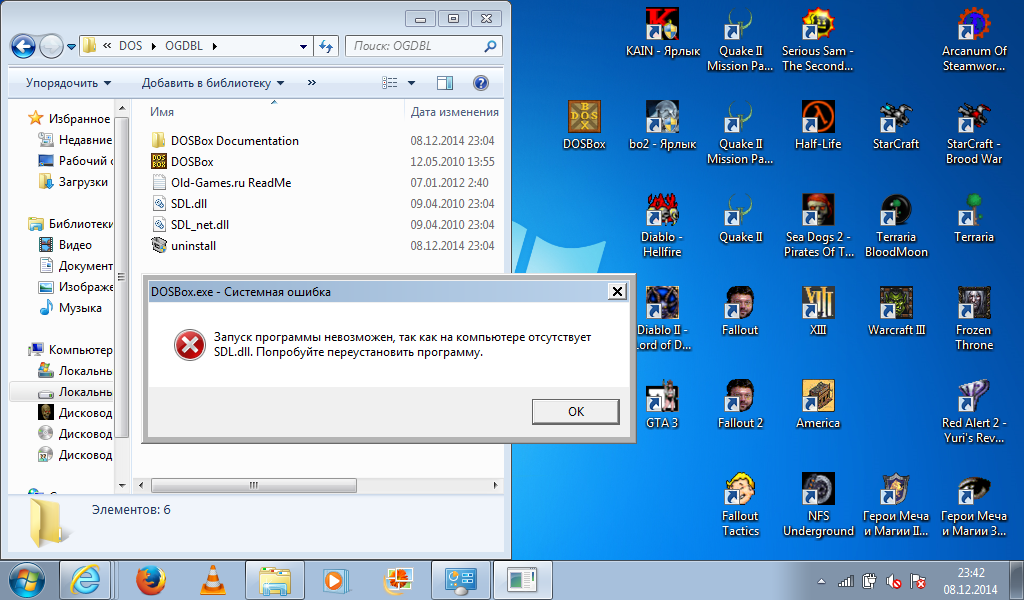Toggle the preview pane in Explorer
1024x600 pixels.
(x=445, y=83)
